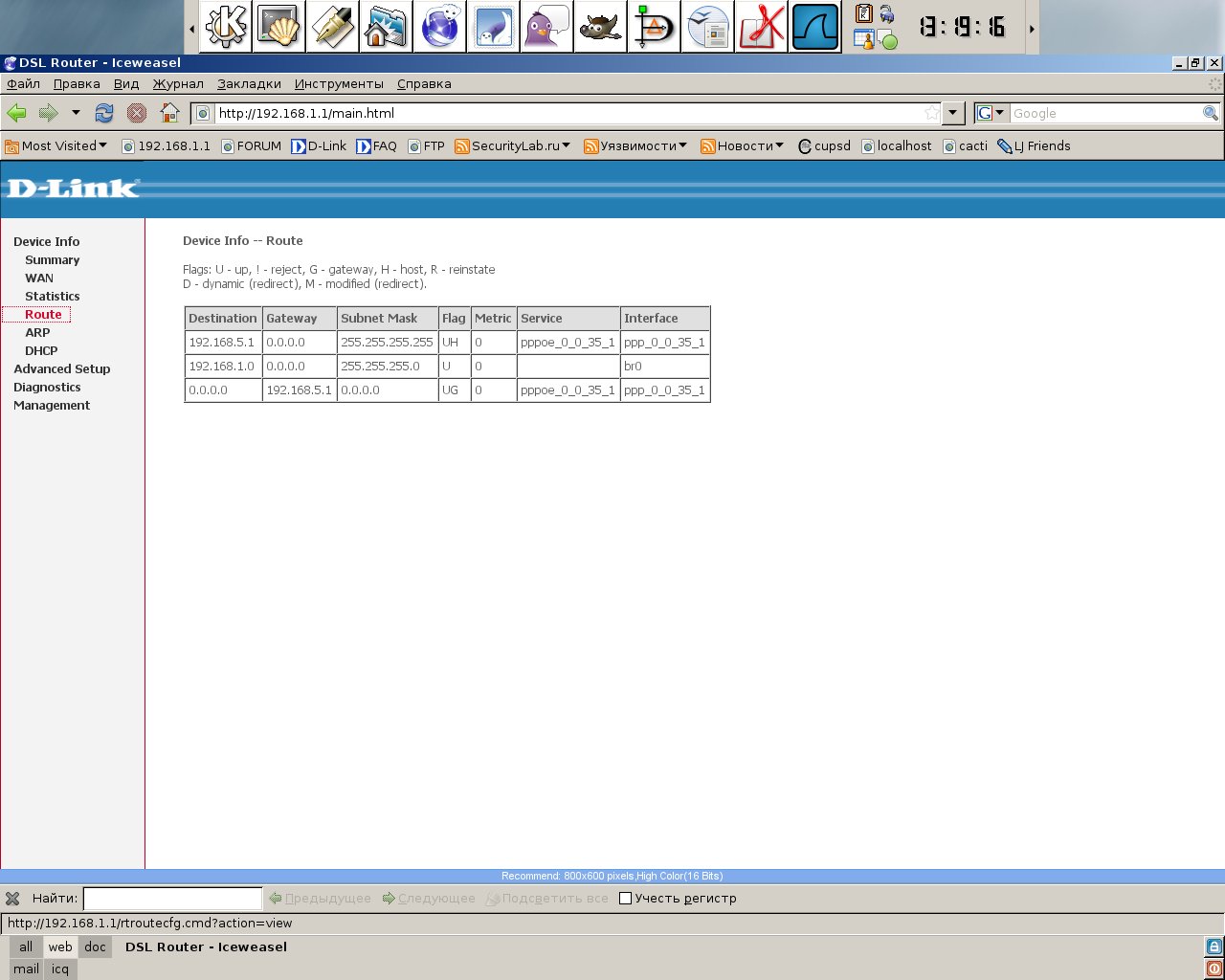
Task: Open Advanced Setup in the sidebar
Action: pyautogui.click(x=62, y=369)
